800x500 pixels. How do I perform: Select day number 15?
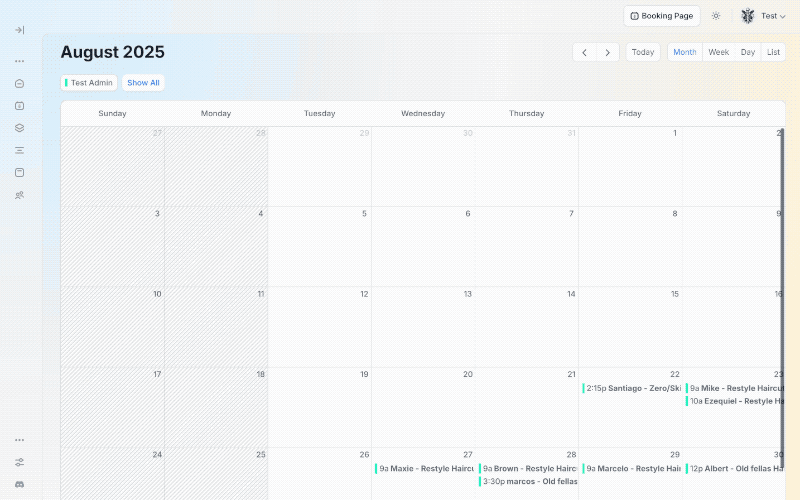(675, 294)
